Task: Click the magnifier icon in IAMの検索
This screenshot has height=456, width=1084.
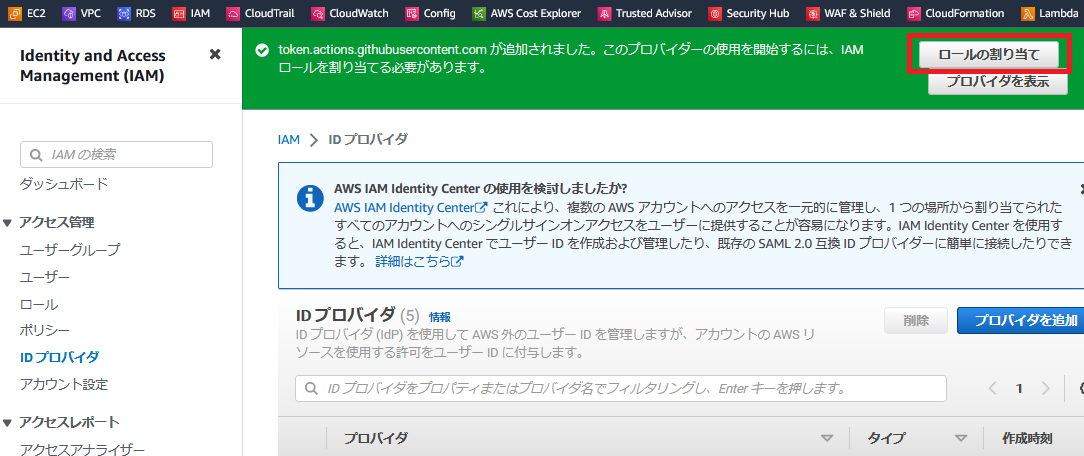Action: click(35, 155)
